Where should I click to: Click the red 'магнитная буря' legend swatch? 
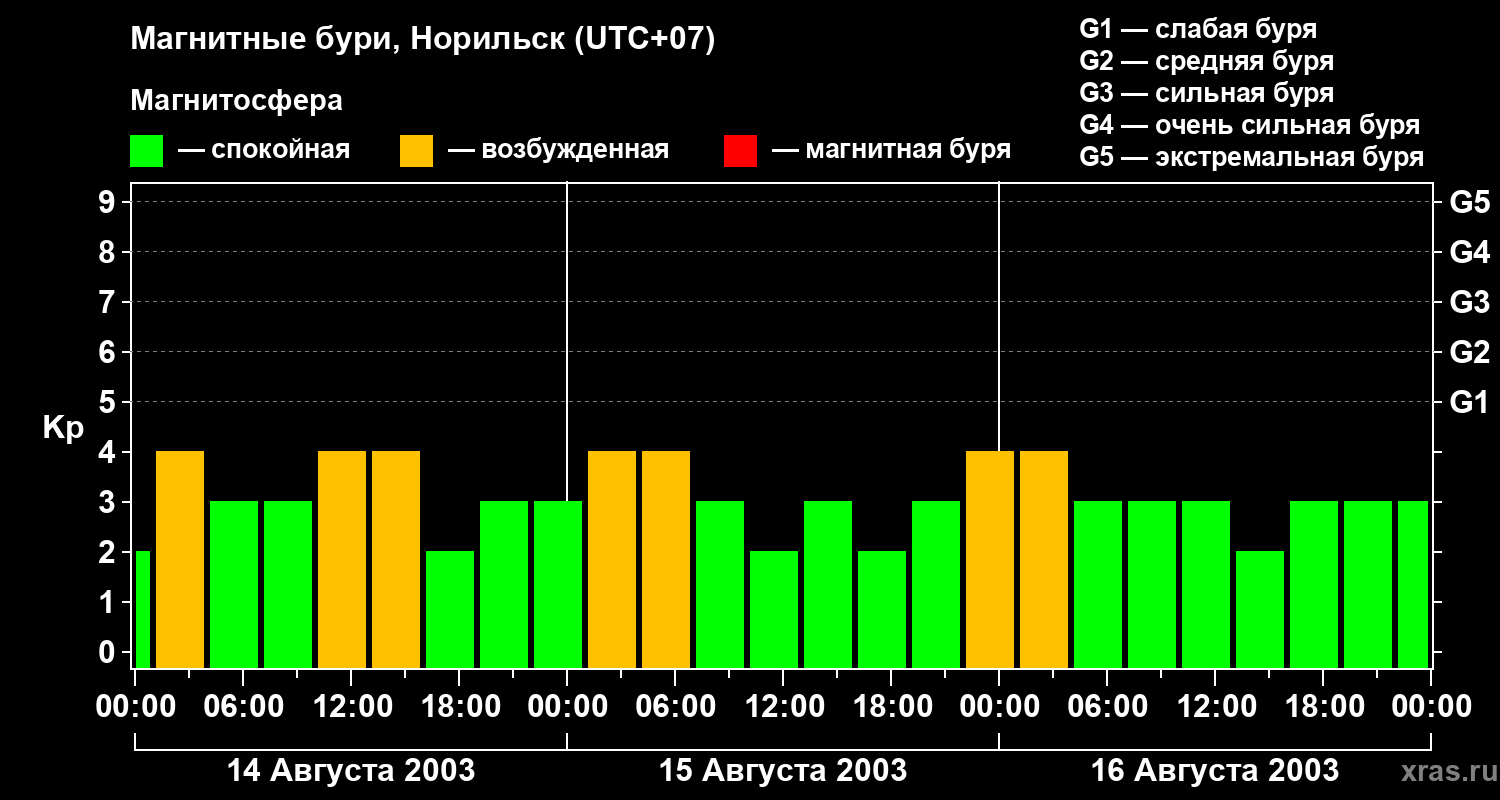point(740,151)
